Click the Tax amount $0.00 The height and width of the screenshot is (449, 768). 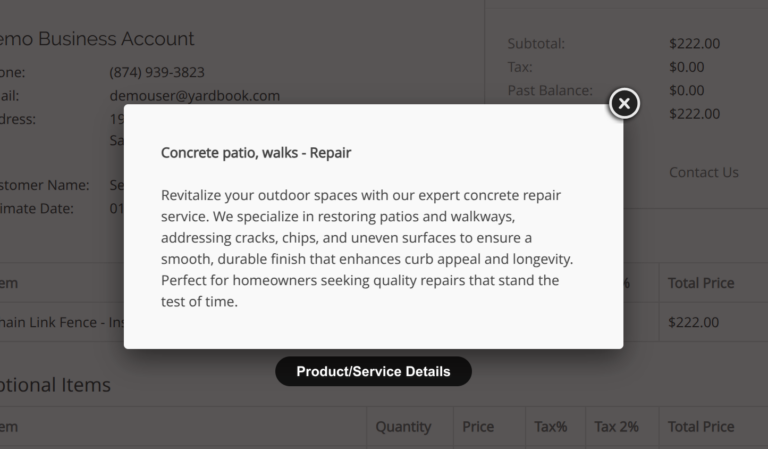(x=686, y=67)
